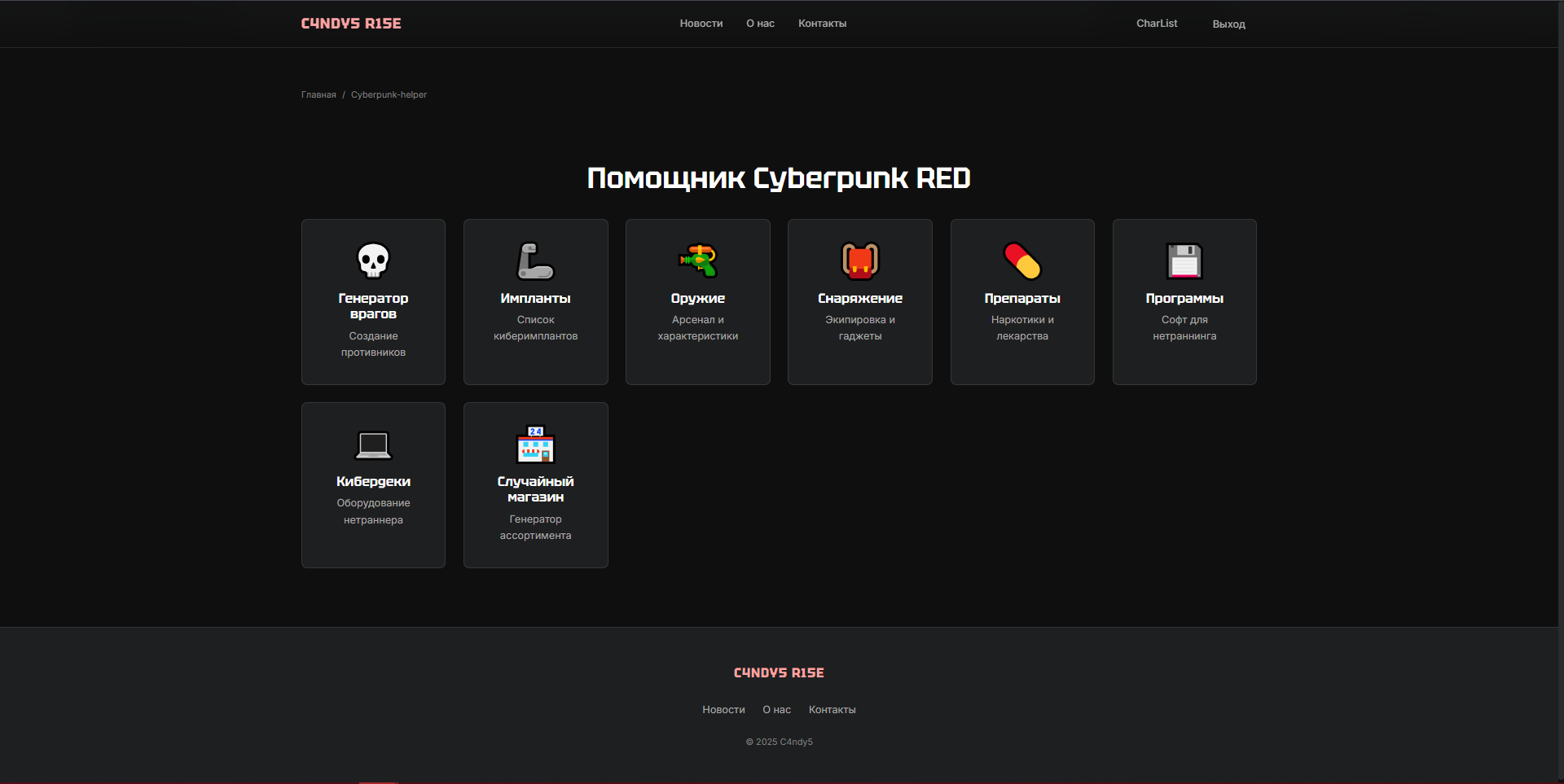Viewport: 1564px width, 784px height.
Task: Click the mechanical arm Импланты icon
Action: tap(535, 261)
